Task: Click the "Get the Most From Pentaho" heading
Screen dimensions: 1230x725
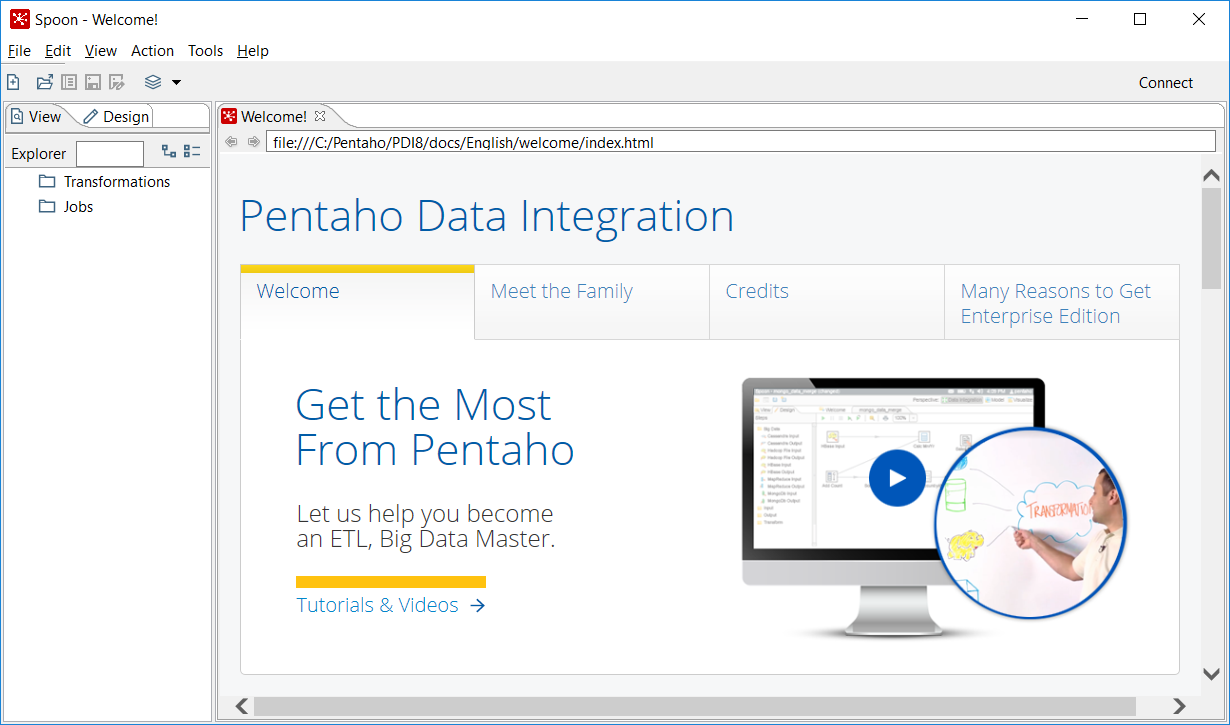Action: coord(435,427)
